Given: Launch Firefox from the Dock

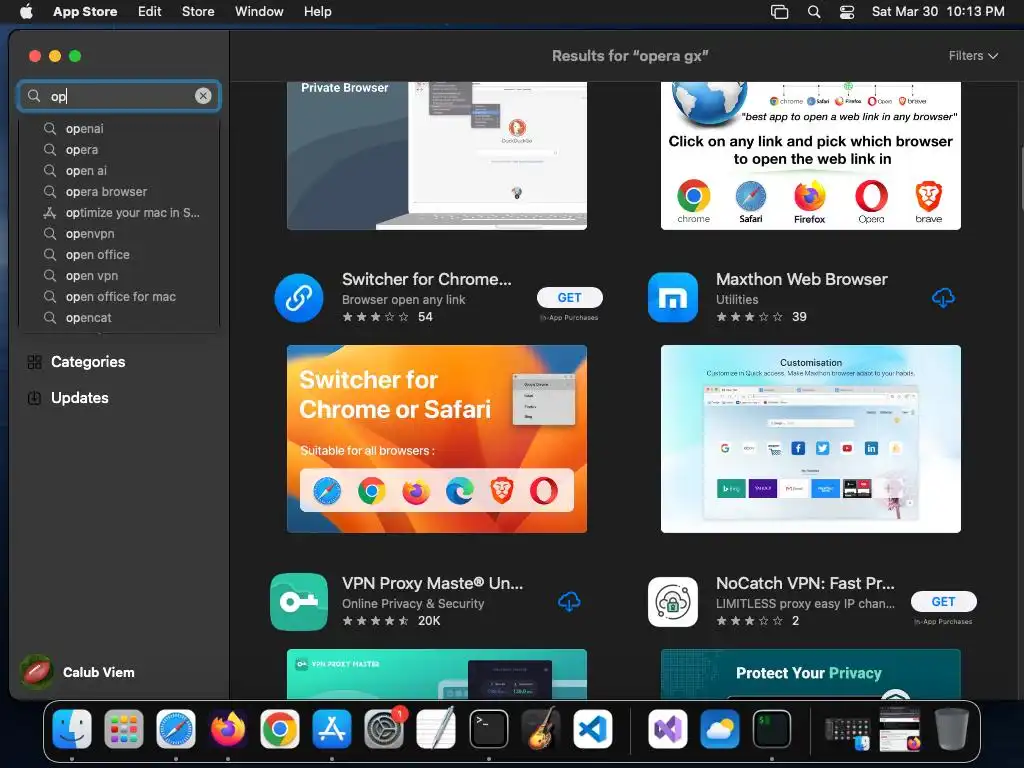Looking at the screenshot, I should click(x=228, y=729).
